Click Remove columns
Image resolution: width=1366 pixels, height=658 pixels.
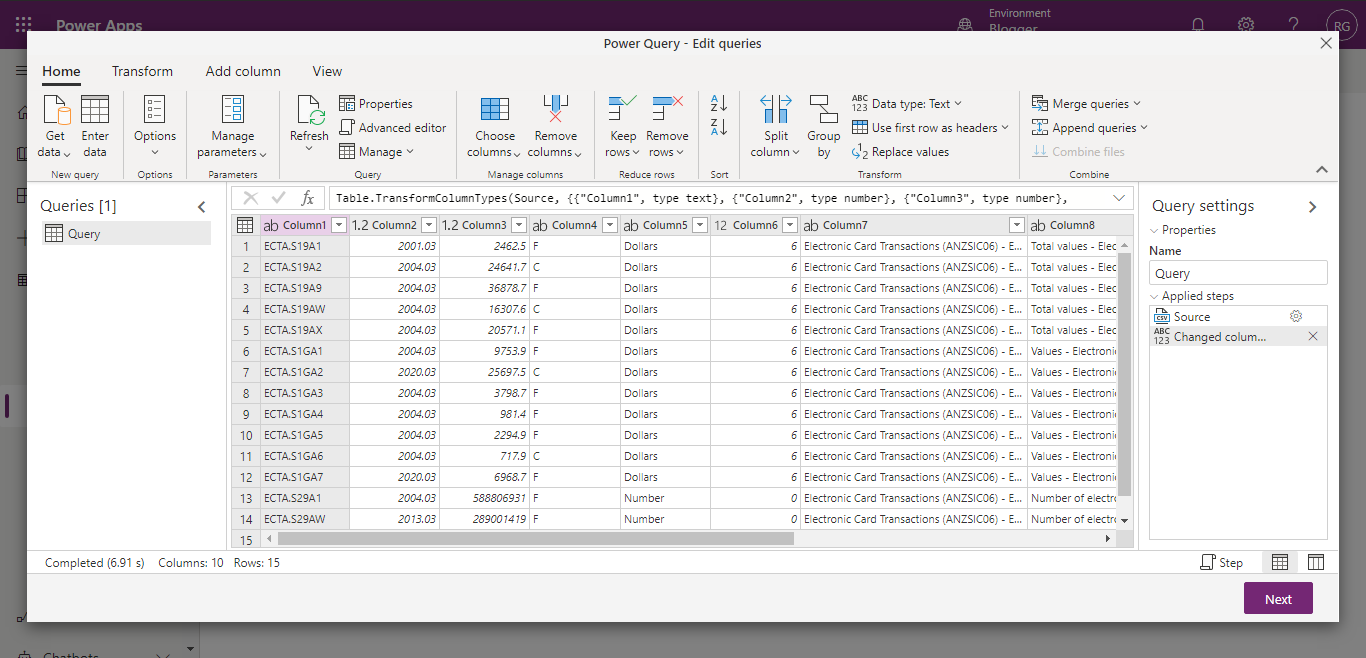[x=555, y=127]
